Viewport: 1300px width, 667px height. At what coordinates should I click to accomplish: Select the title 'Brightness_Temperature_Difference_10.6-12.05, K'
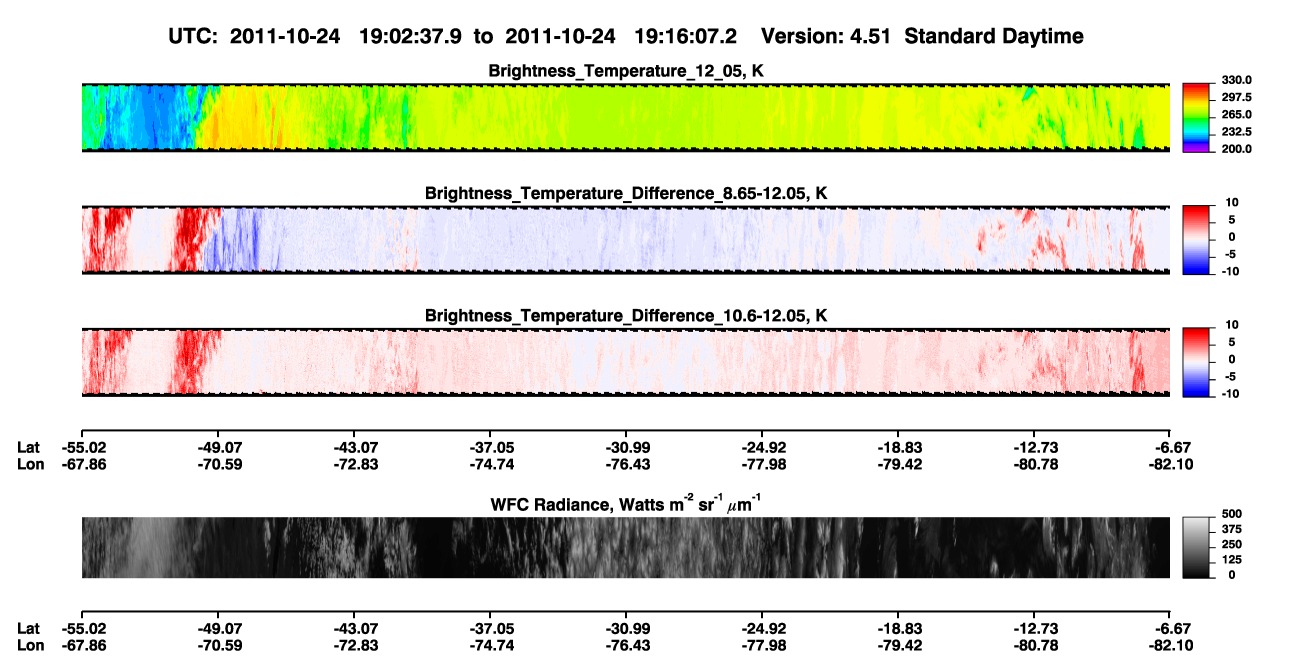click(x=626, y=315)
